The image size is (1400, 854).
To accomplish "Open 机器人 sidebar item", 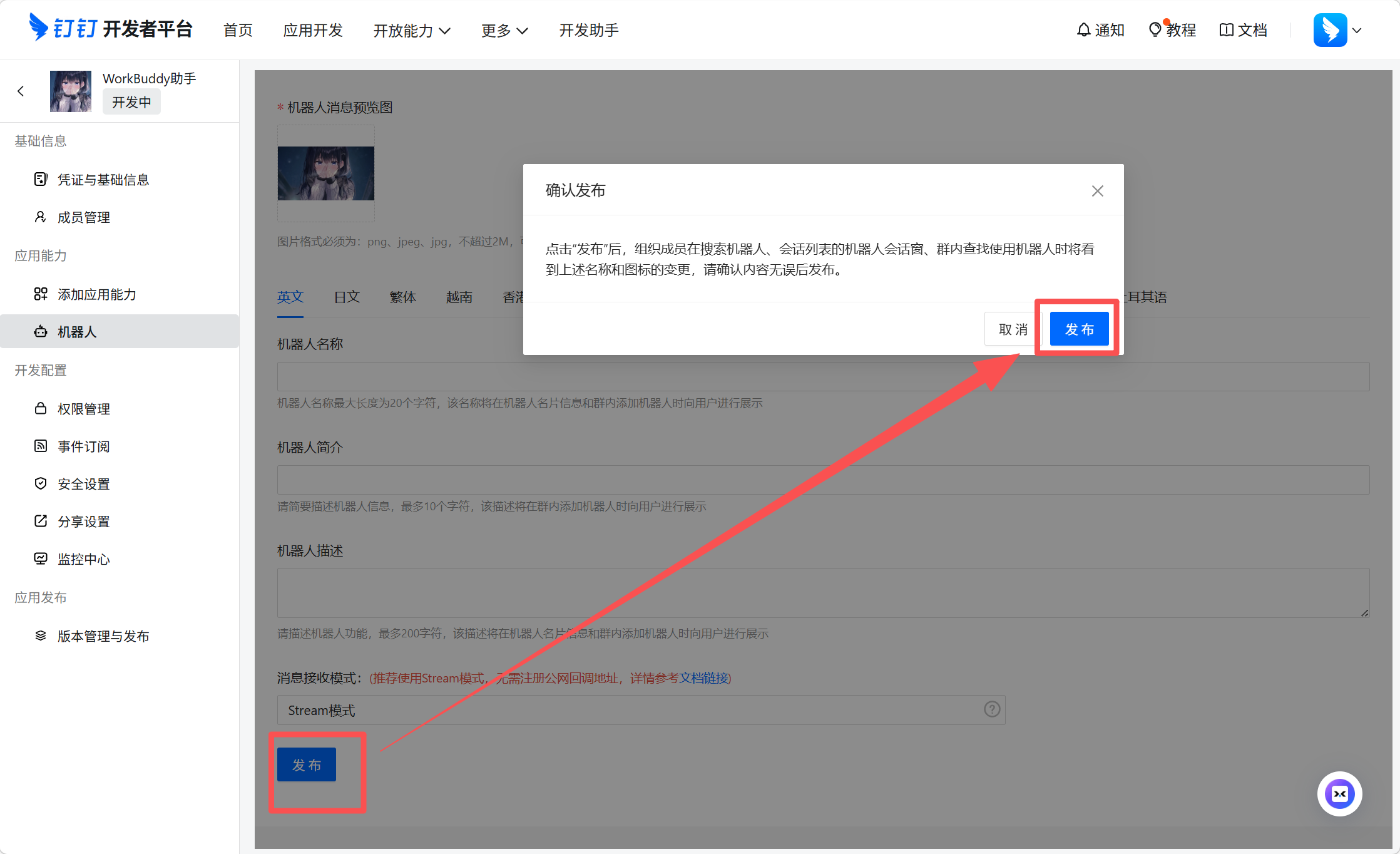I will tap(77, 332).
